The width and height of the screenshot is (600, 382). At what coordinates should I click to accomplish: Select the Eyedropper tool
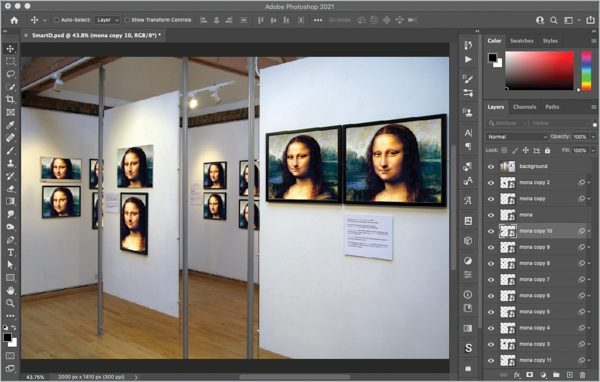(x=10, y=125)
